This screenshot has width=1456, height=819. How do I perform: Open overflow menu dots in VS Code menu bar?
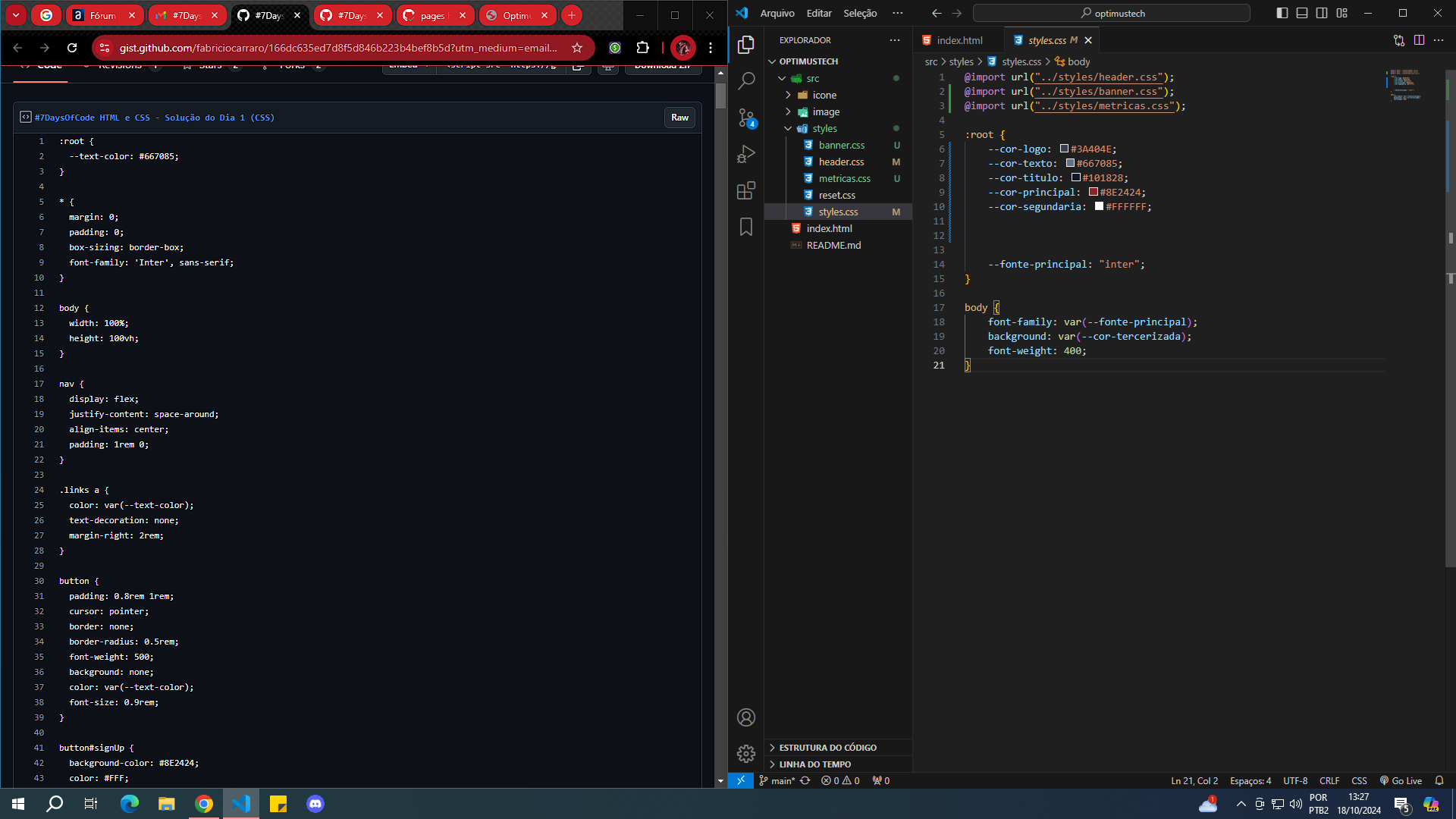point(898,13)
